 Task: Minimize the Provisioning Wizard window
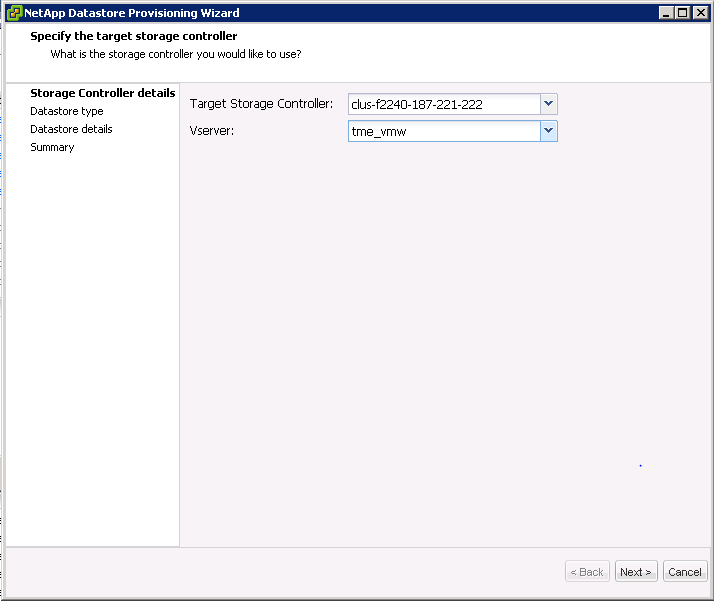(666, 13)
